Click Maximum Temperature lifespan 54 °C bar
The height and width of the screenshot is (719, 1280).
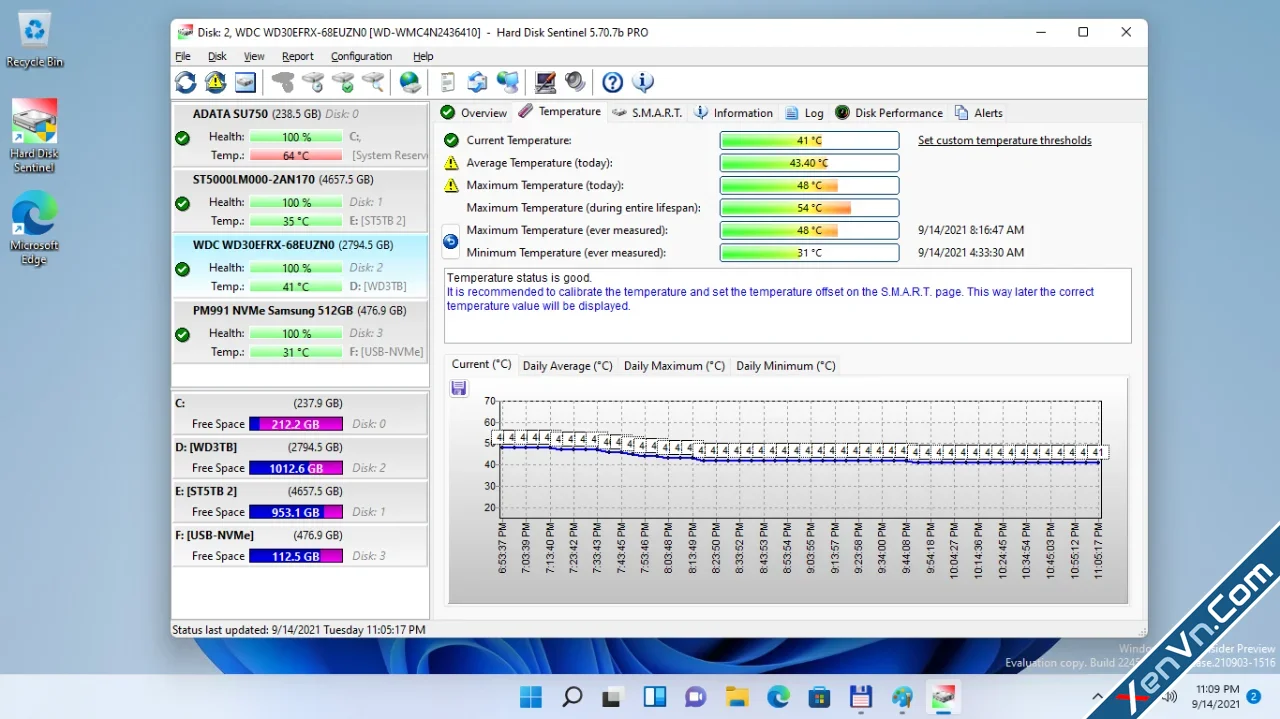click(809, 208)
